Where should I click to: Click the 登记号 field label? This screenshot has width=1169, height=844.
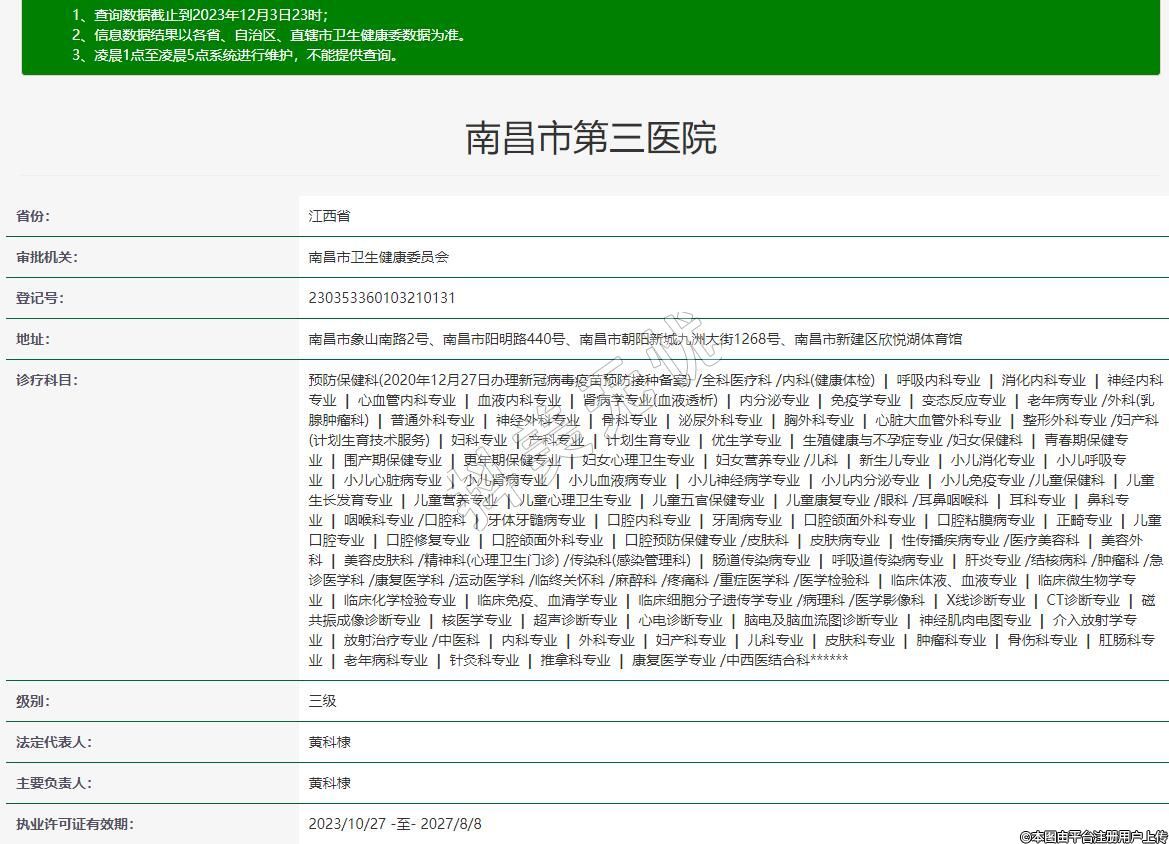click(x=39, y=298)
